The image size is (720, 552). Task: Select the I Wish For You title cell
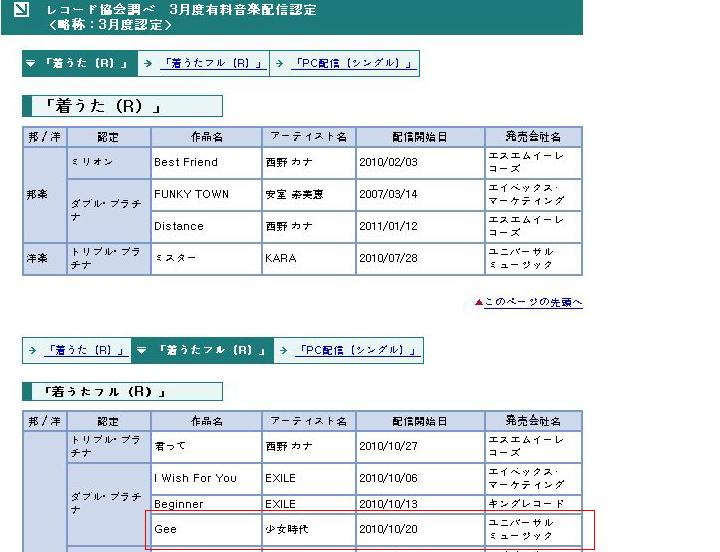[x=206, y=478]
